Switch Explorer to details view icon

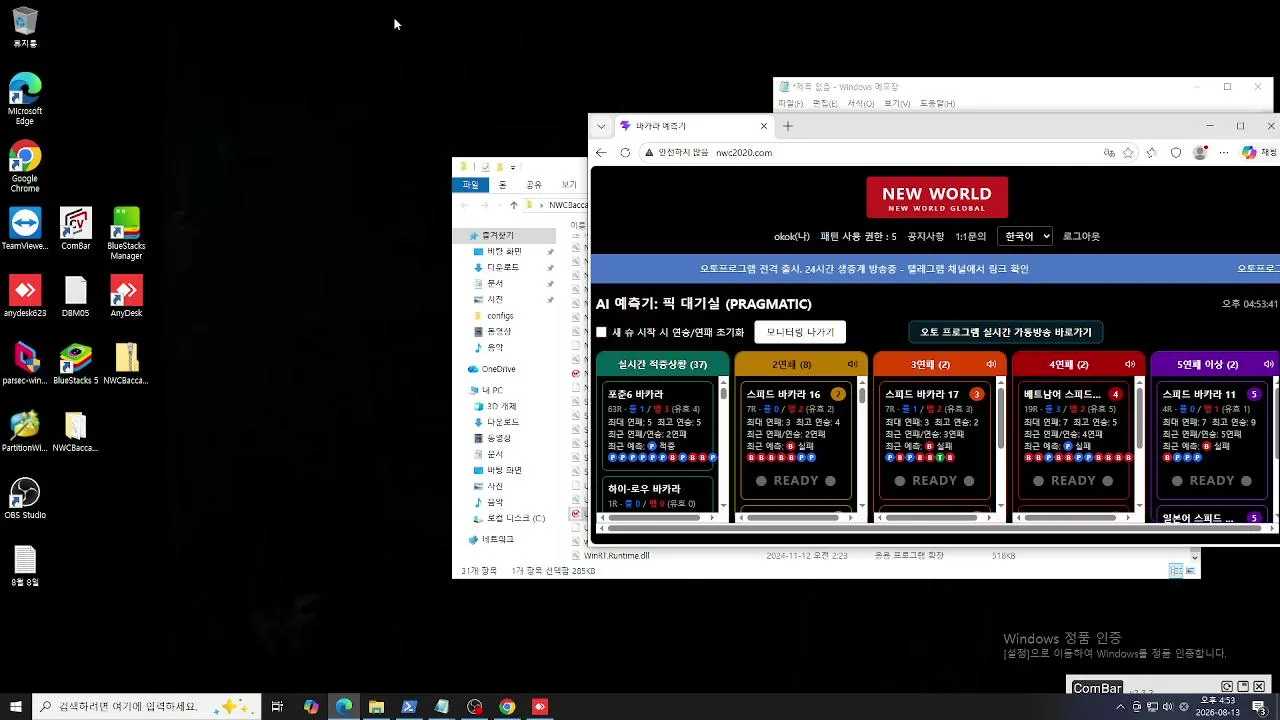[1176, 570]
